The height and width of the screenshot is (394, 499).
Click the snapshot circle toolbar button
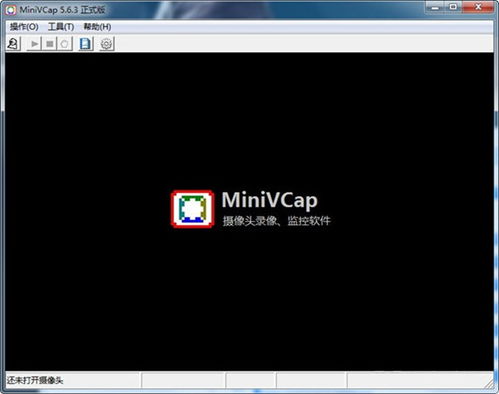coord(65,44)
